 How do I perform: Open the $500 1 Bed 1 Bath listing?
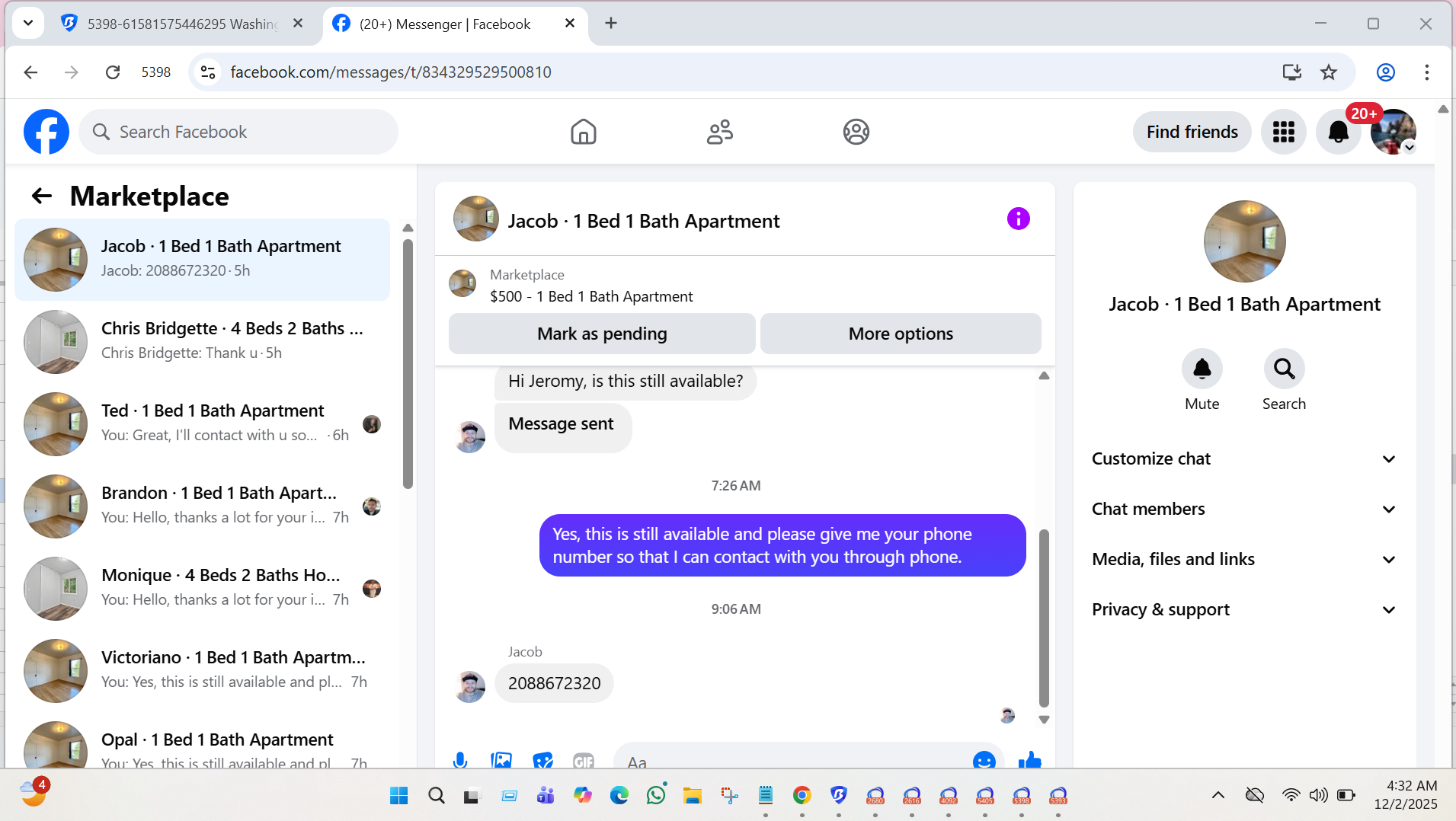coord(591,296)
